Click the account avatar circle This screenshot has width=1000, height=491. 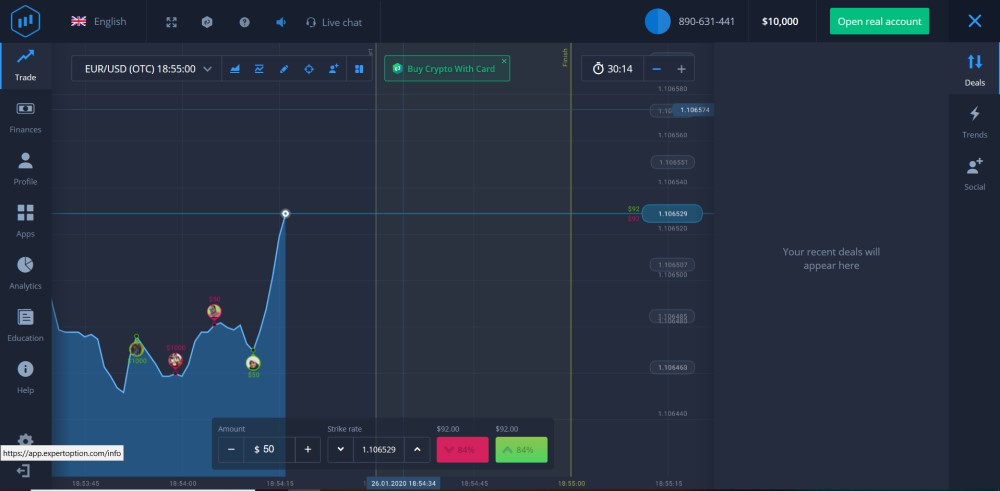click(658, 22)
